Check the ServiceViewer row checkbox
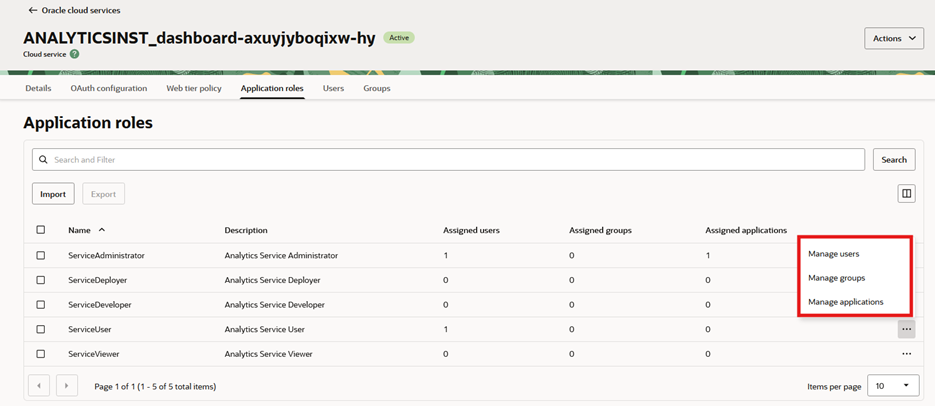The height and width of the screenshot is (406, 935). [41, 354]
